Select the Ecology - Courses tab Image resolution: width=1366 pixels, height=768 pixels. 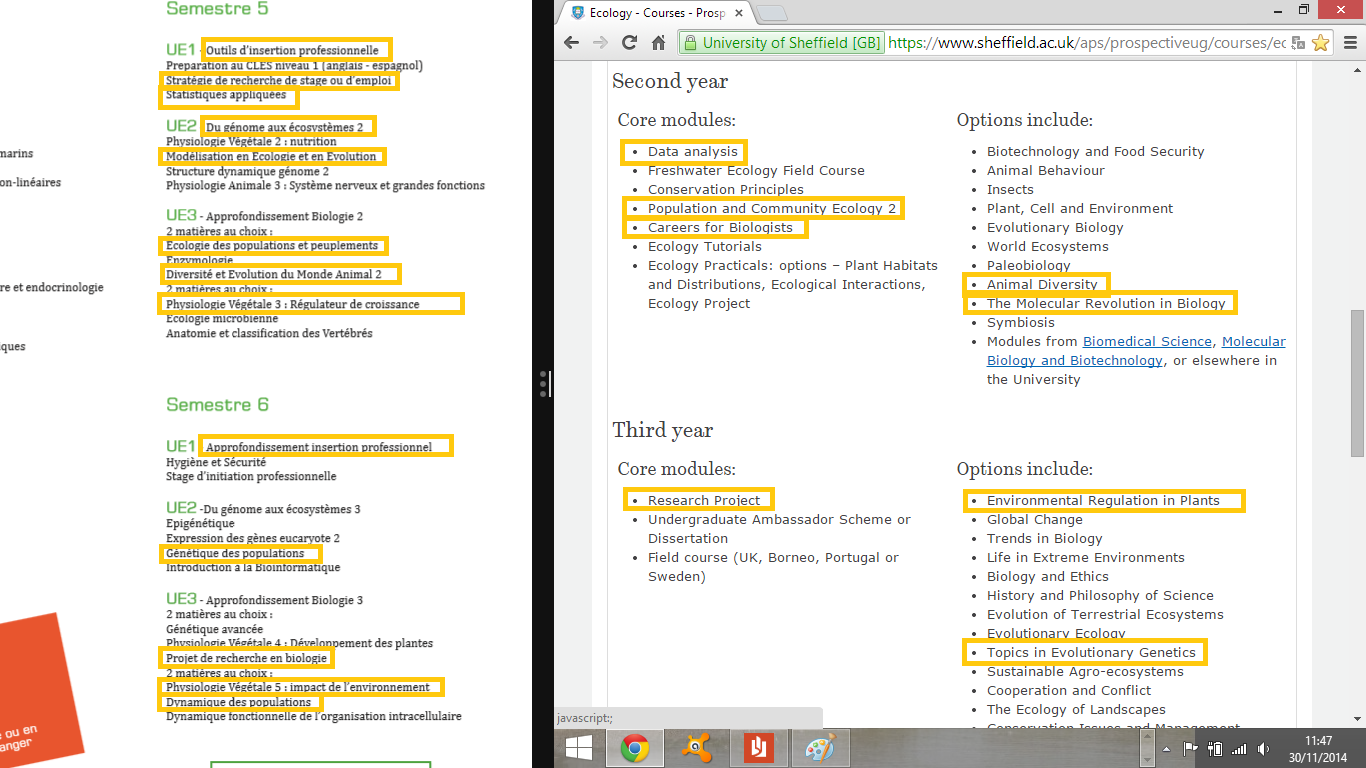[650, 13]
